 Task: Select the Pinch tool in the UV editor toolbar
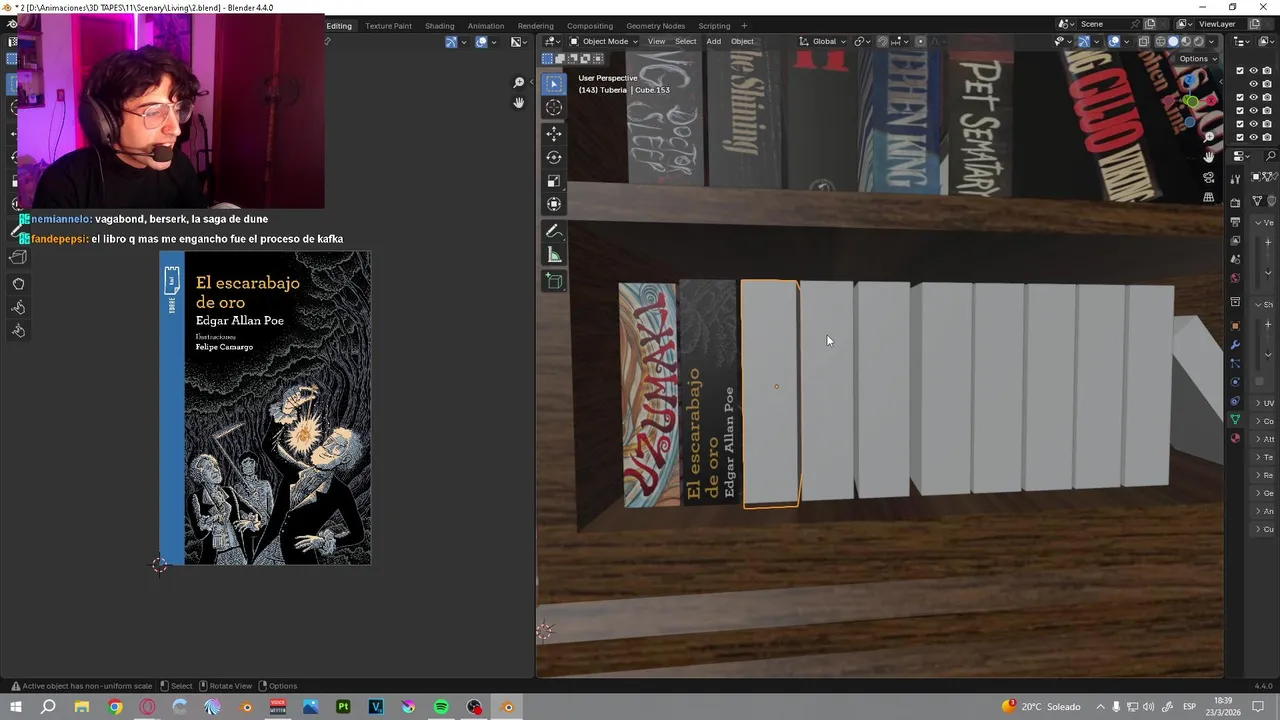point(18,331)
